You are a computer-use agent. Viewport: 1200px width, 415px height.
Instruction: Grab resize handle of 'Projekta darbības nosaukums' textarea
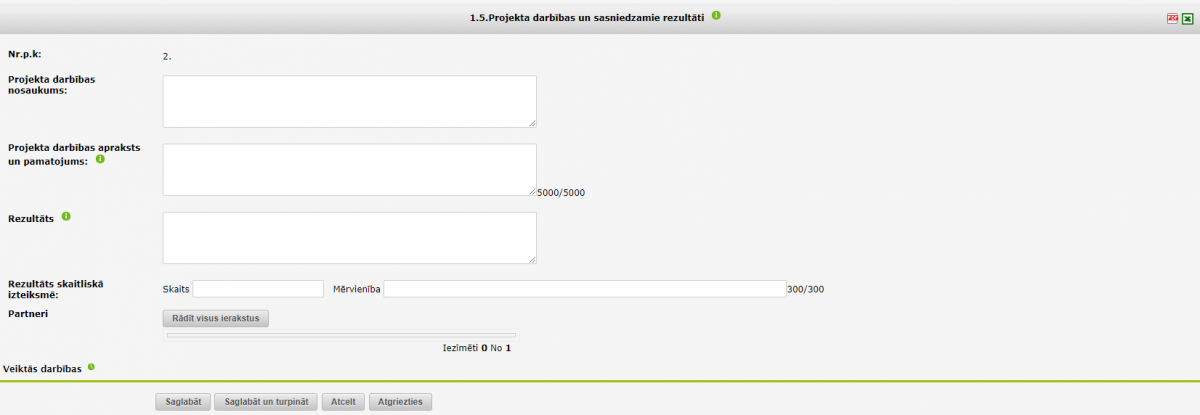tap(532, 123)
